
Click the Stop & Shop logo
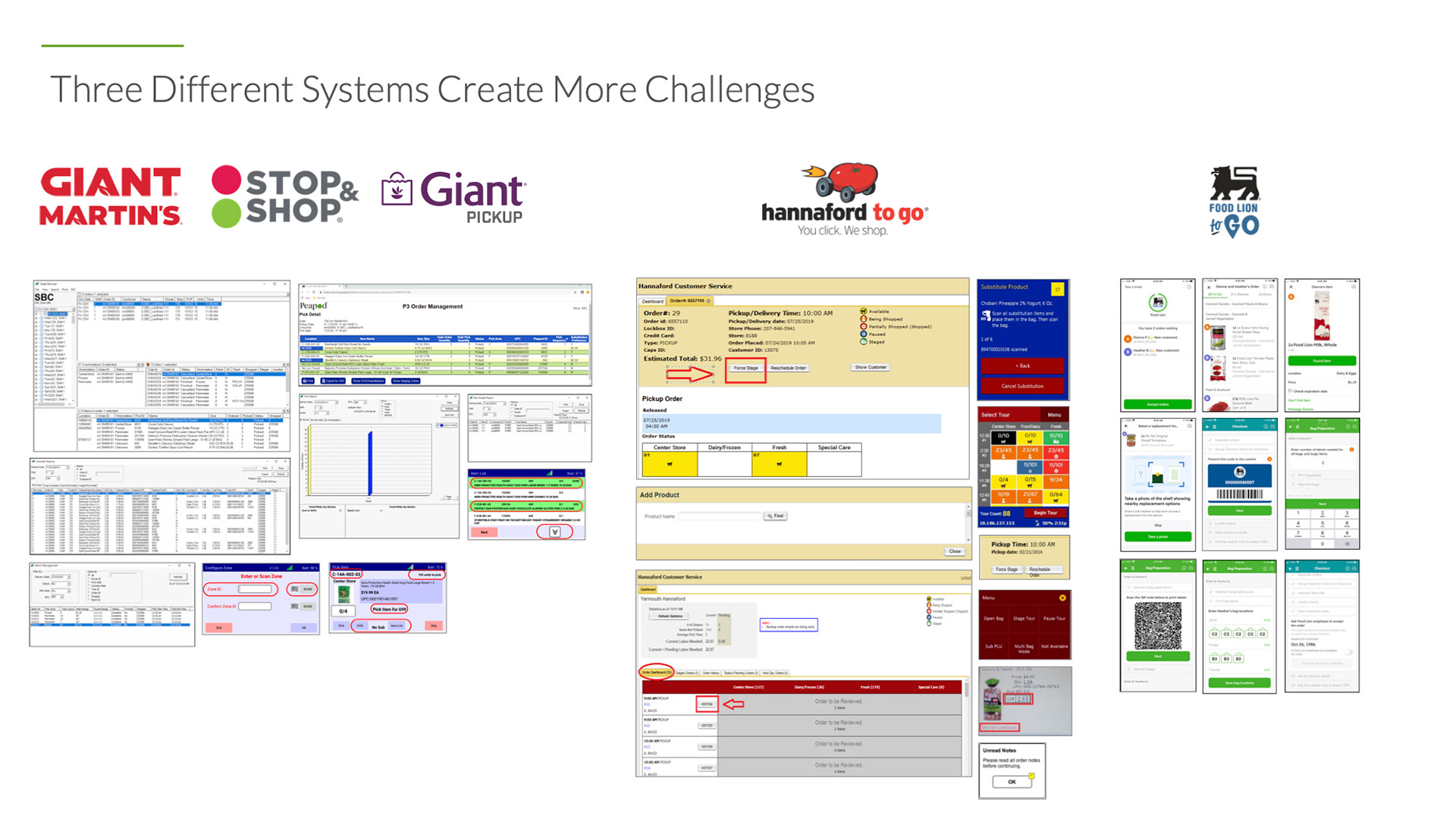284,197
